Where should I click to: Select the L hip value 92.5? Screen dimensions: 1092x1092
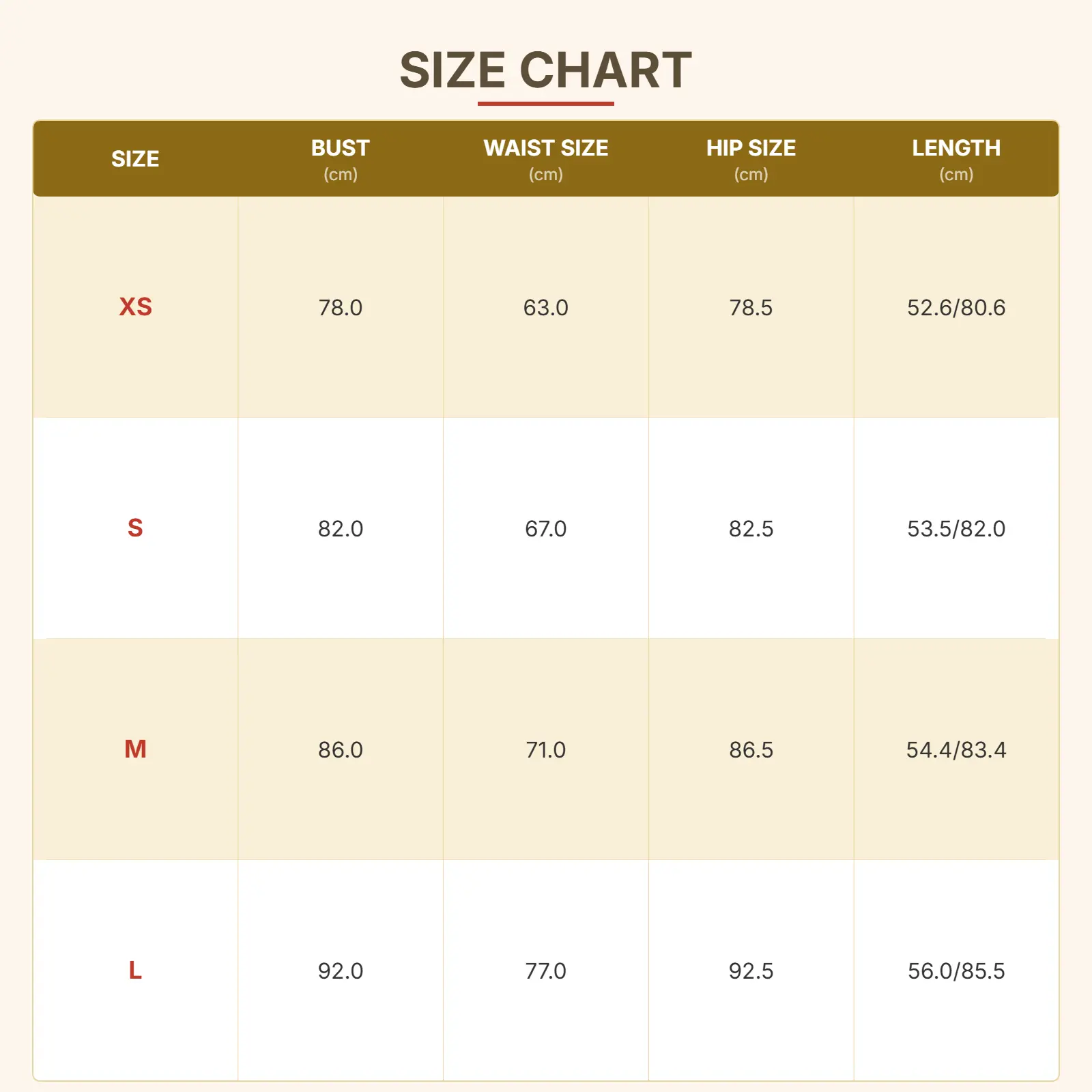[751, 971]
